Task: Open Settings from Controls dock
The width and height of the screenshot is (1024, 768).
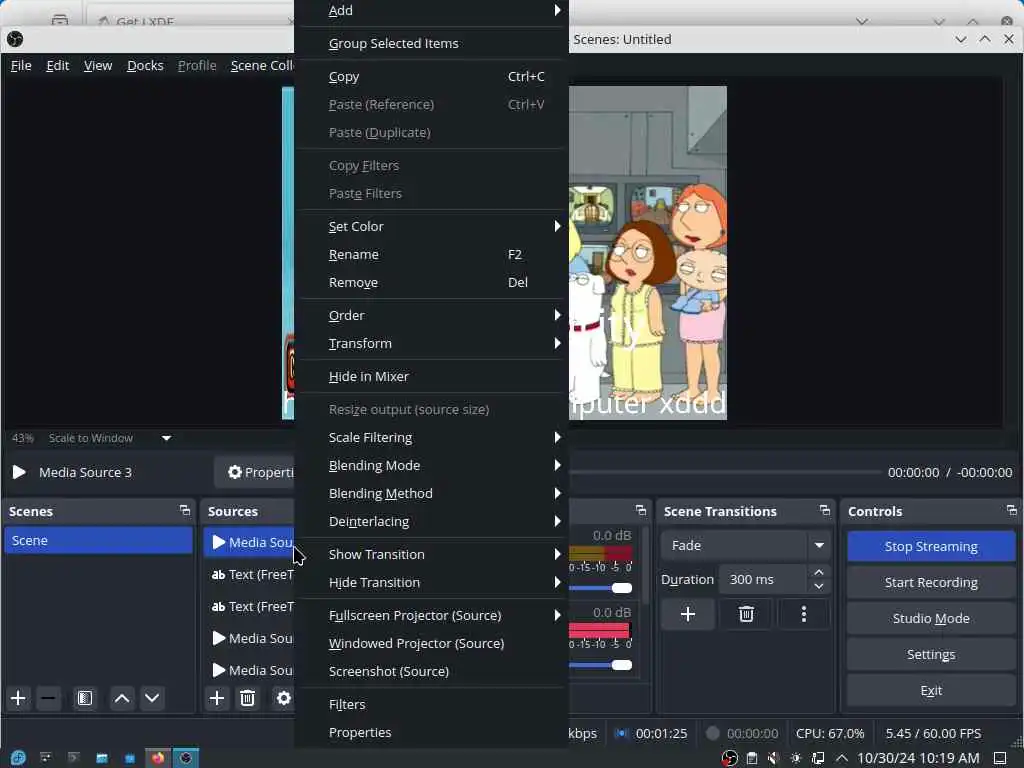Action: coord(931,654)
